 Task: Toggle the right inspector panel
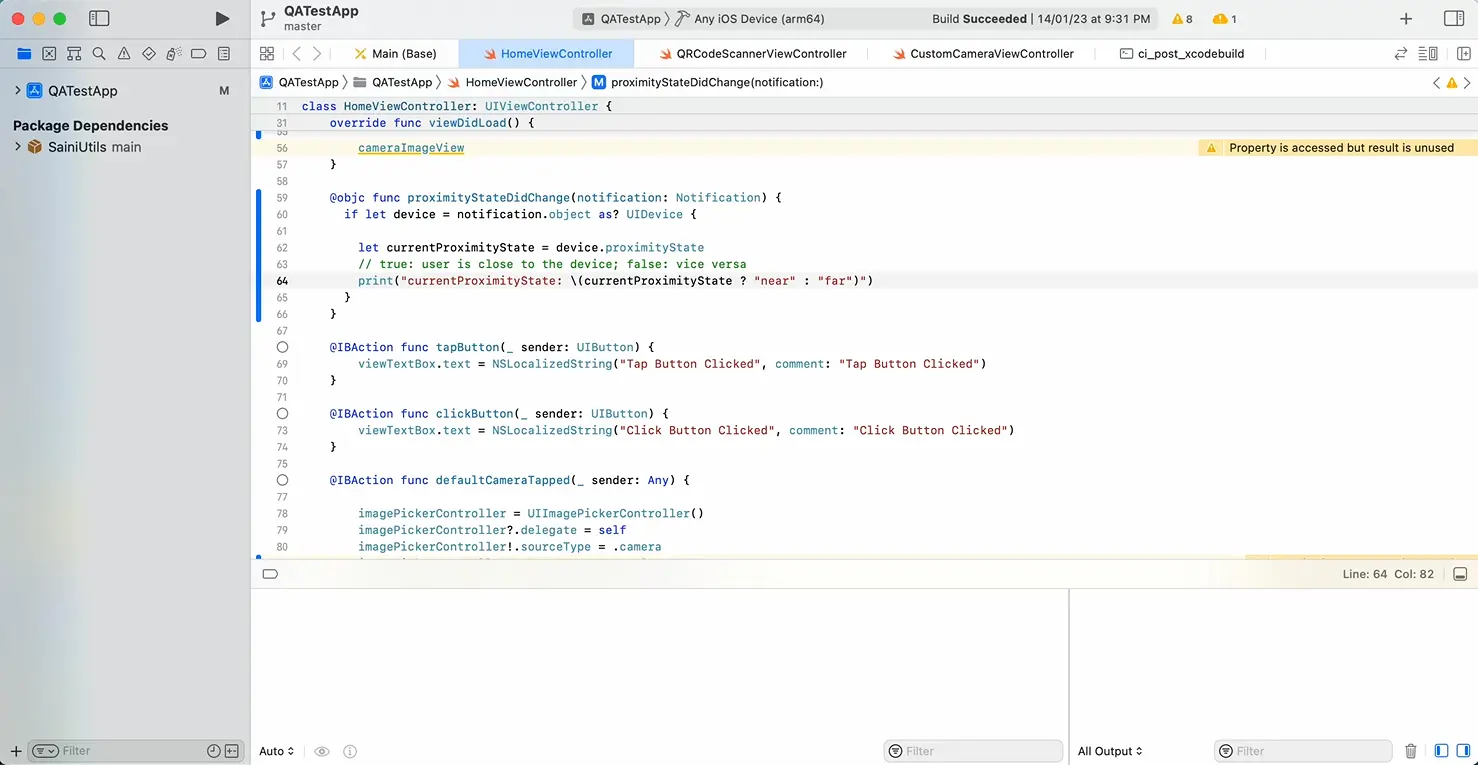pyautogui.click(x=1454, y=19)
